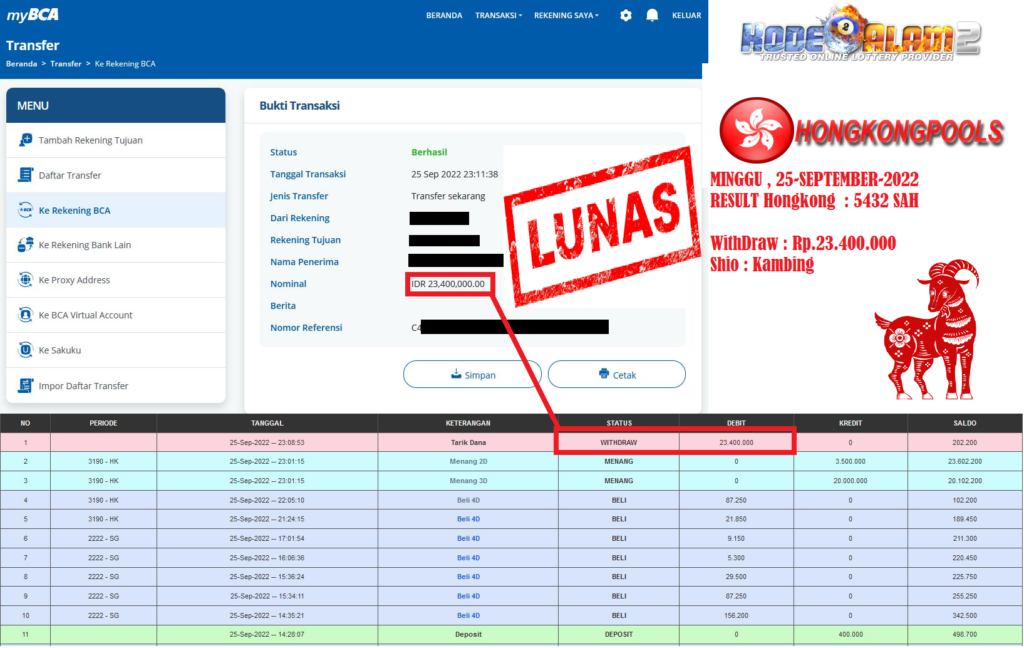1024x648 pixels.
Task: Click Beli 4D link in row 6
Action: pyautogui.click(x=468, y=539)
